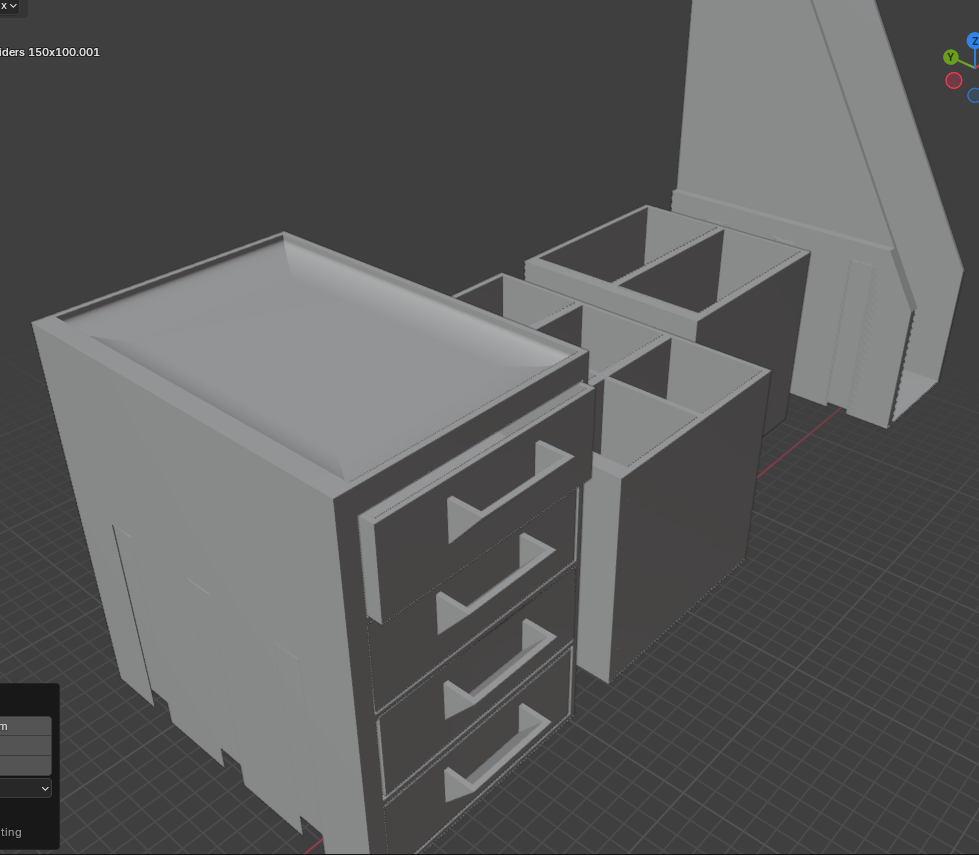
Task: Click the bottom field of the three operator fields
Action: 26,765
